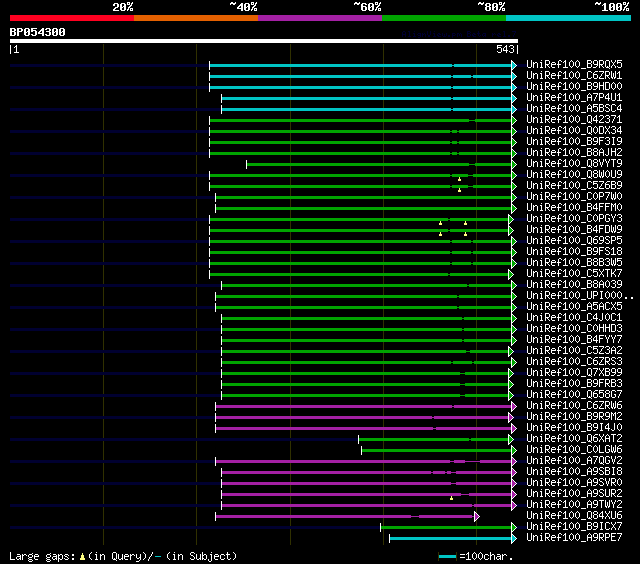Click the Large gaps legend text
Viewport: 640px width, 564px height.
pos(123,556)
